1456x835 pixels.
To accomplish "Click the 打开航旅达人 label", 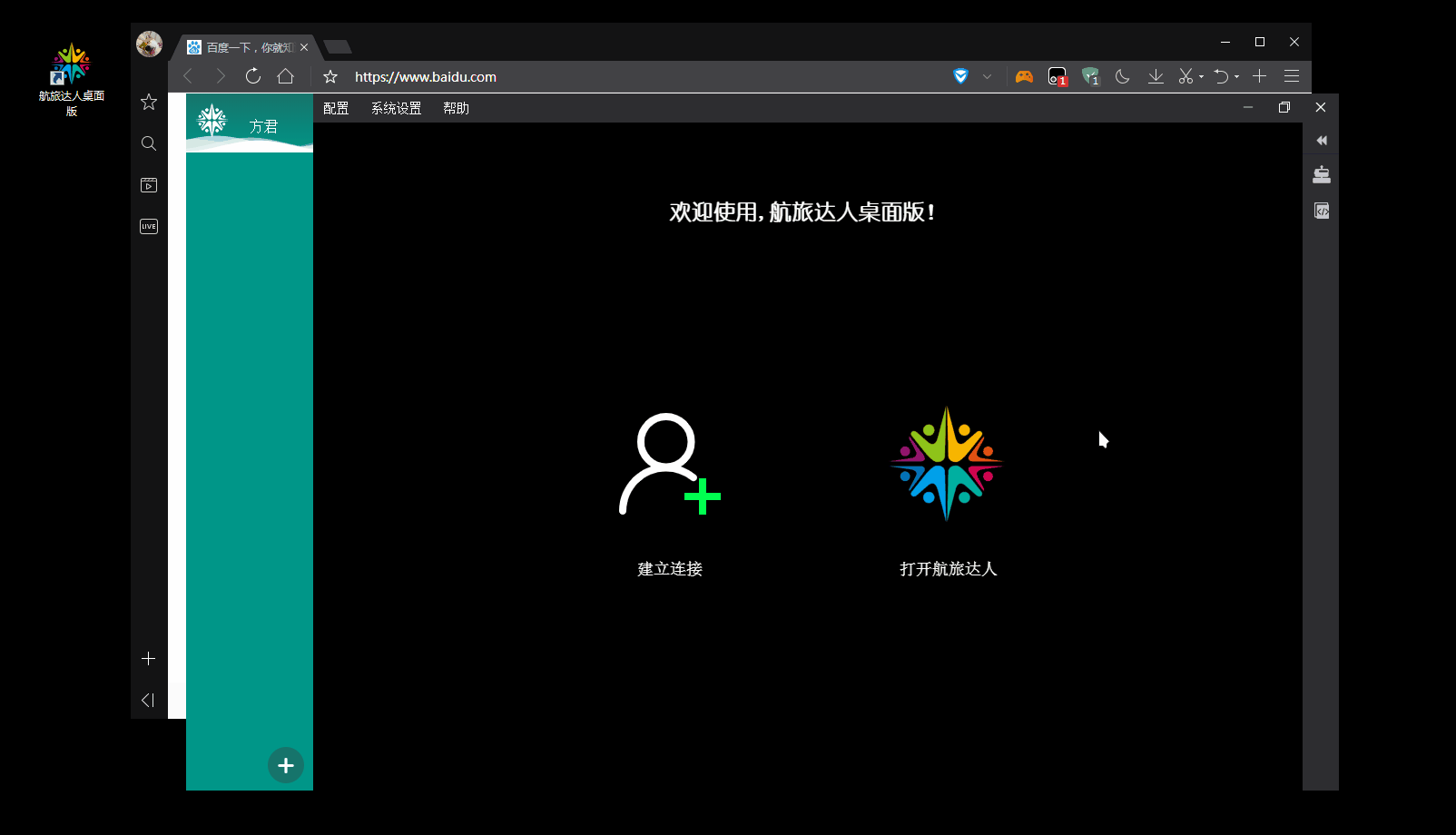I will coord(949,569).
